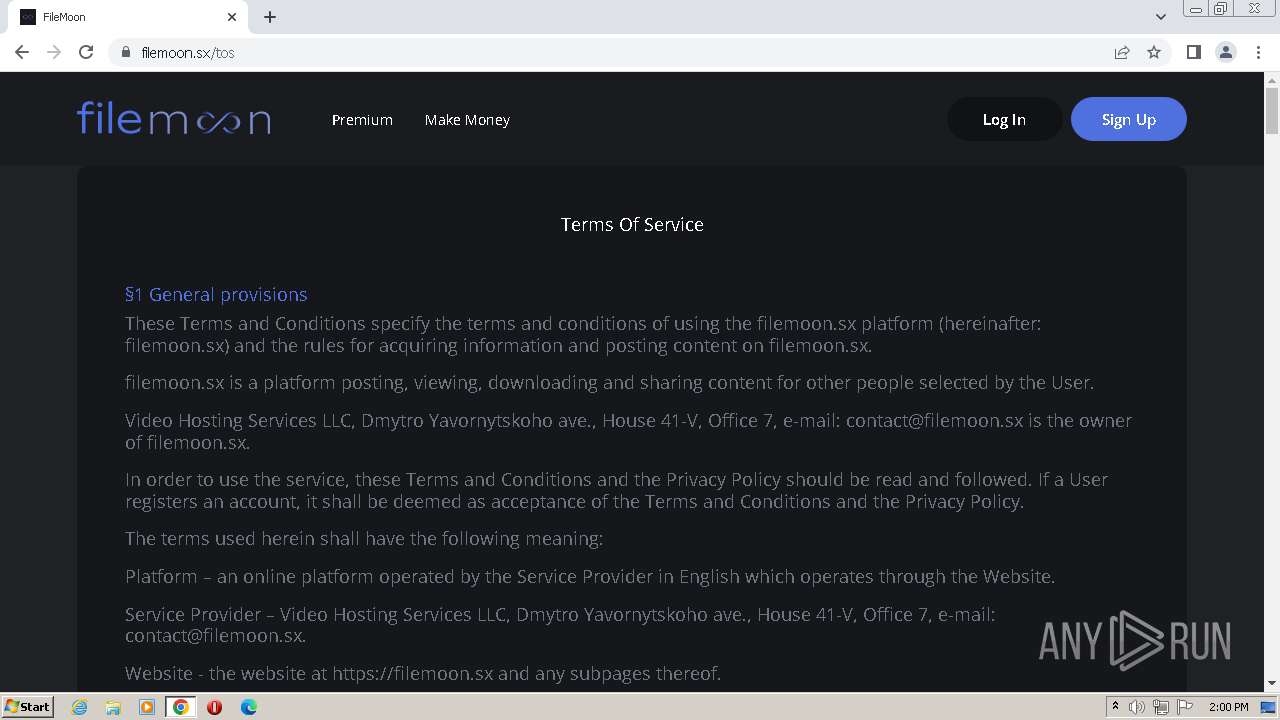1280x720 pixels.
Task: Toggle the browser side panel
Action: [1193, 52]
